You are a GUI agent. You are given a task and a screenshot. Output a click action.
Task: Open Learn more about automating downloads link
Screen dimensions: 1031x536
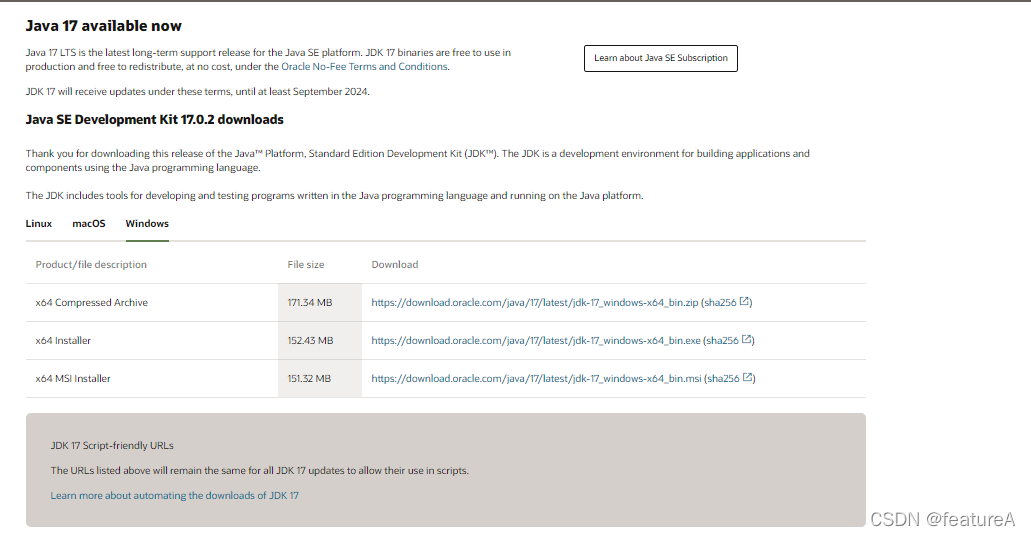(174, 496)
